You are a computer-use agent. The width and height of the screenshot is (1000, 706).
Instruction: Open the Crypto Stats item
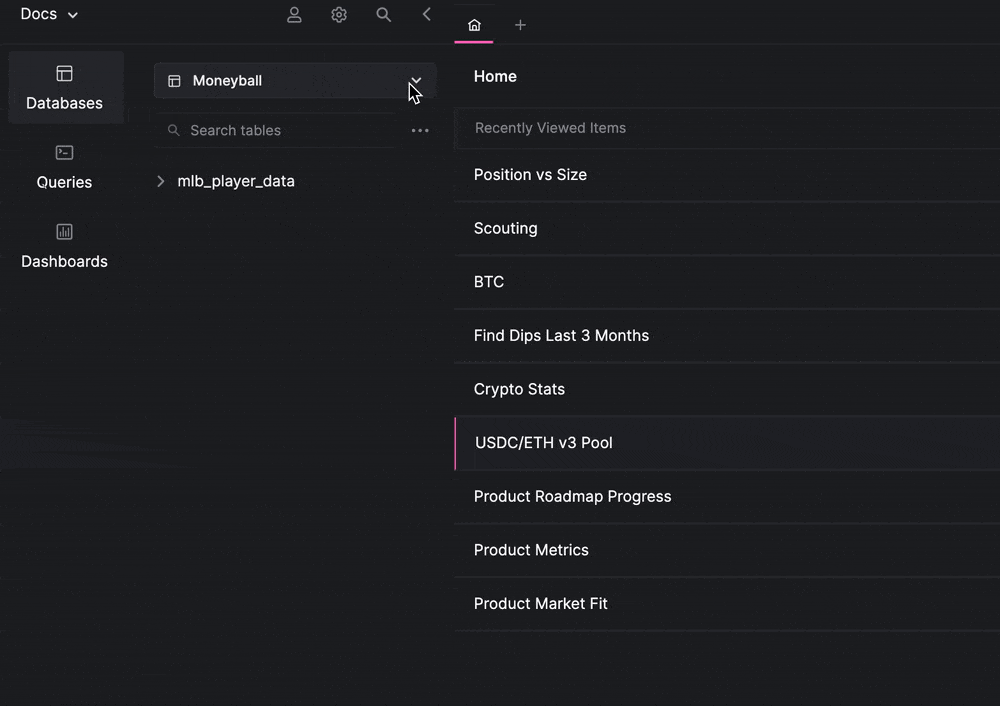click(727, 389)
